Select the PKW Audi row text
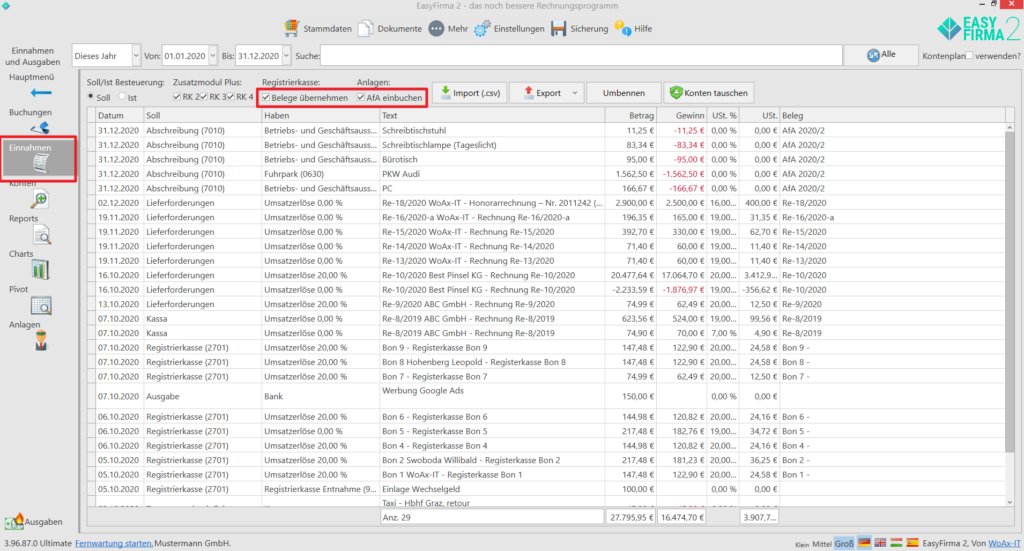1024x551 pixels. point(401,174)
